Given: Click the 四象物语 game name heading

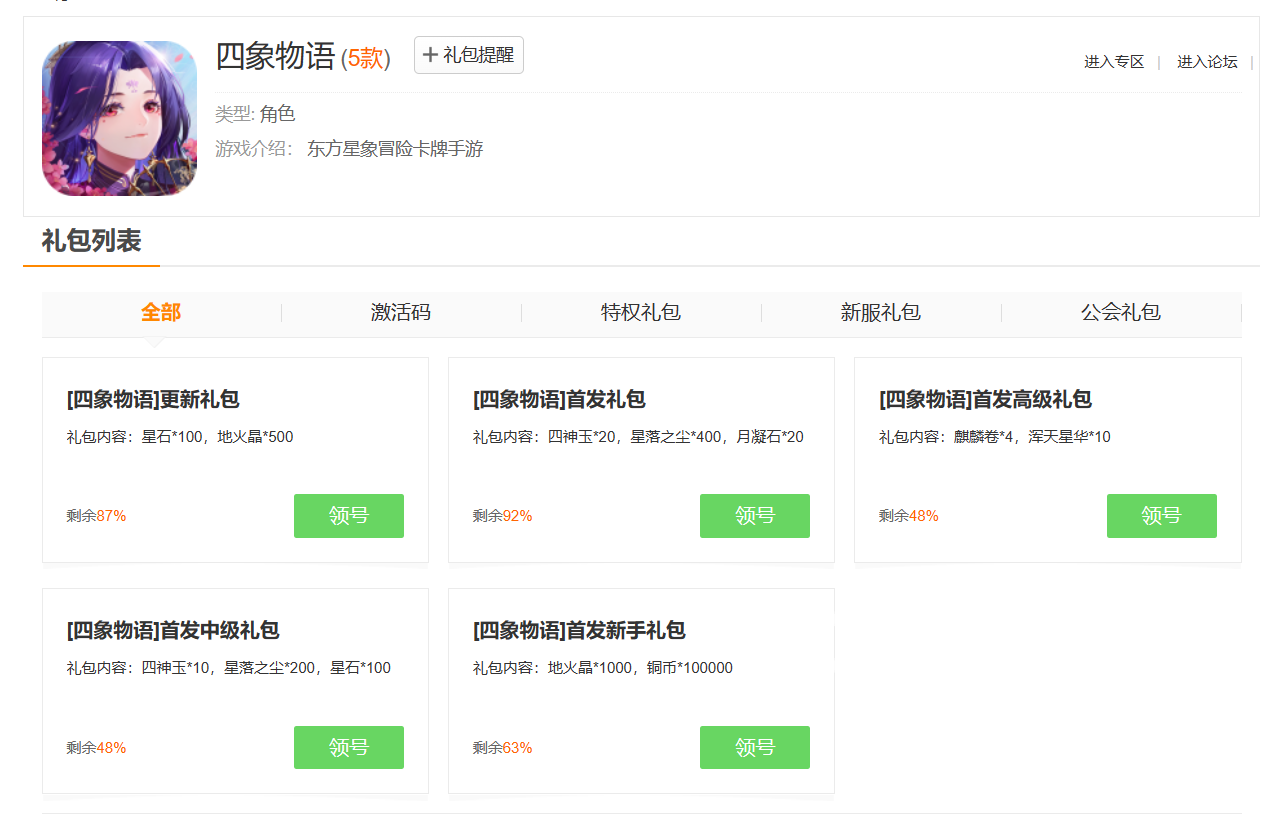Looking at the screenshot, I should 275,57.
